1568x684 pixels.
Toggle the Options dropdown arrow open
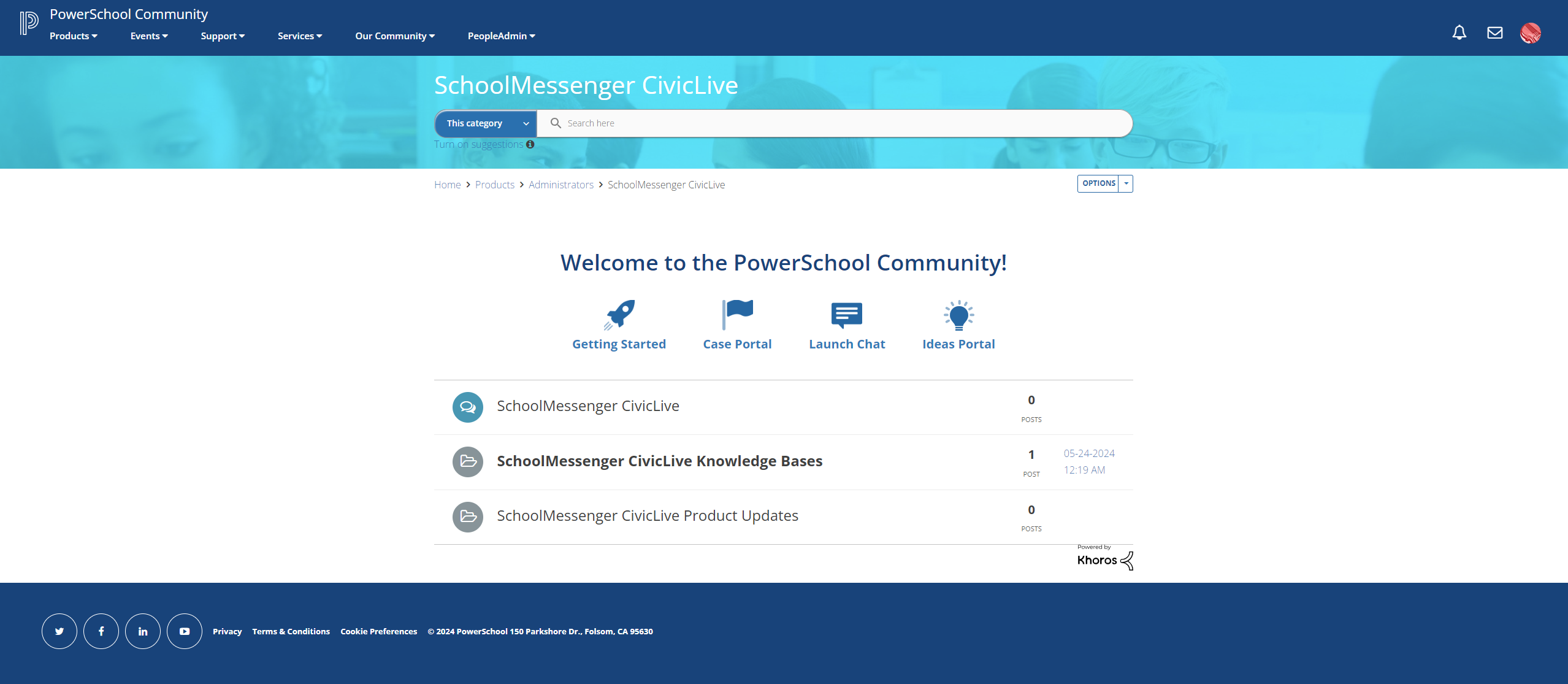click(x=1126, y=183)
